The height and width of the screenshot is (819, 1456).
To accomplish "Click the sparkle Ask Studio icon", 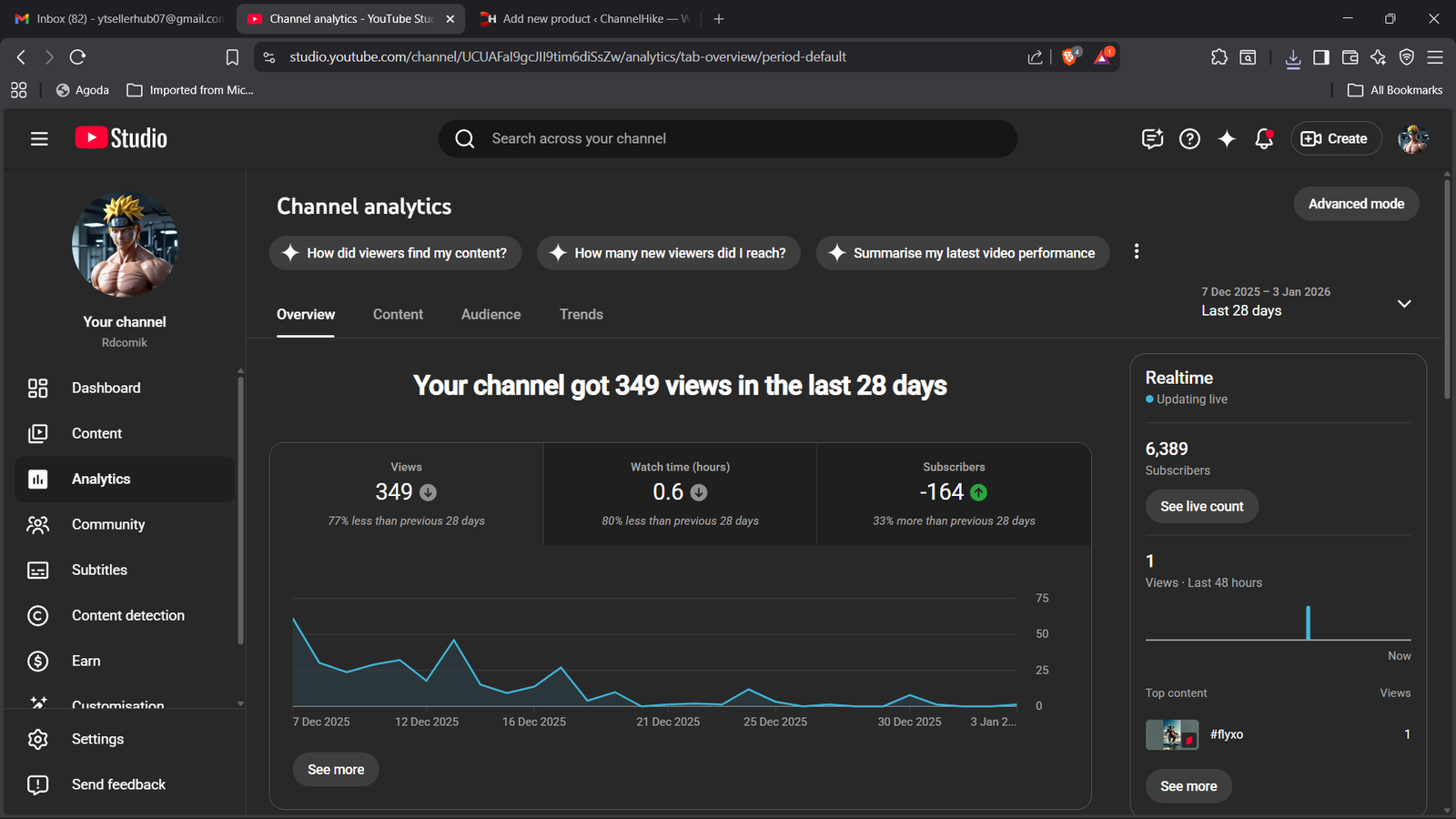I will [1227, 138].
